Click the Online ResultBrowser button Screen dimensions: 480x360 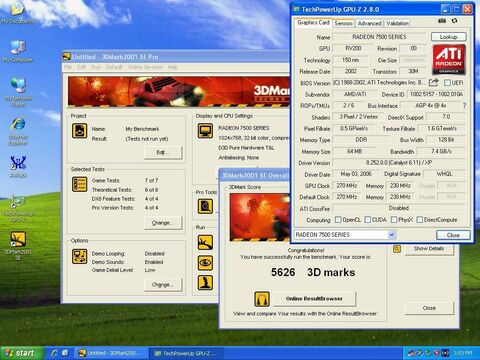tap(314, 299)
